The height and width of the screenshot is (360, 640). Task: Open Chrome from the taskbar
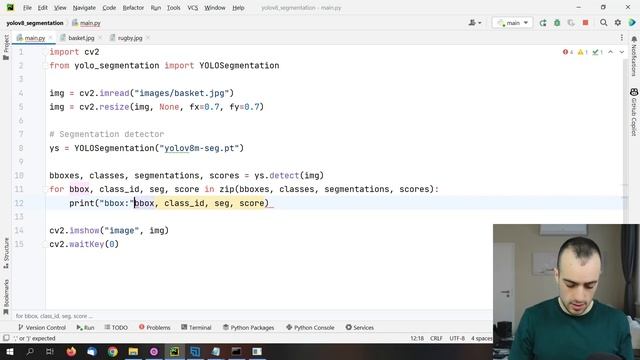tap(113, 351)
